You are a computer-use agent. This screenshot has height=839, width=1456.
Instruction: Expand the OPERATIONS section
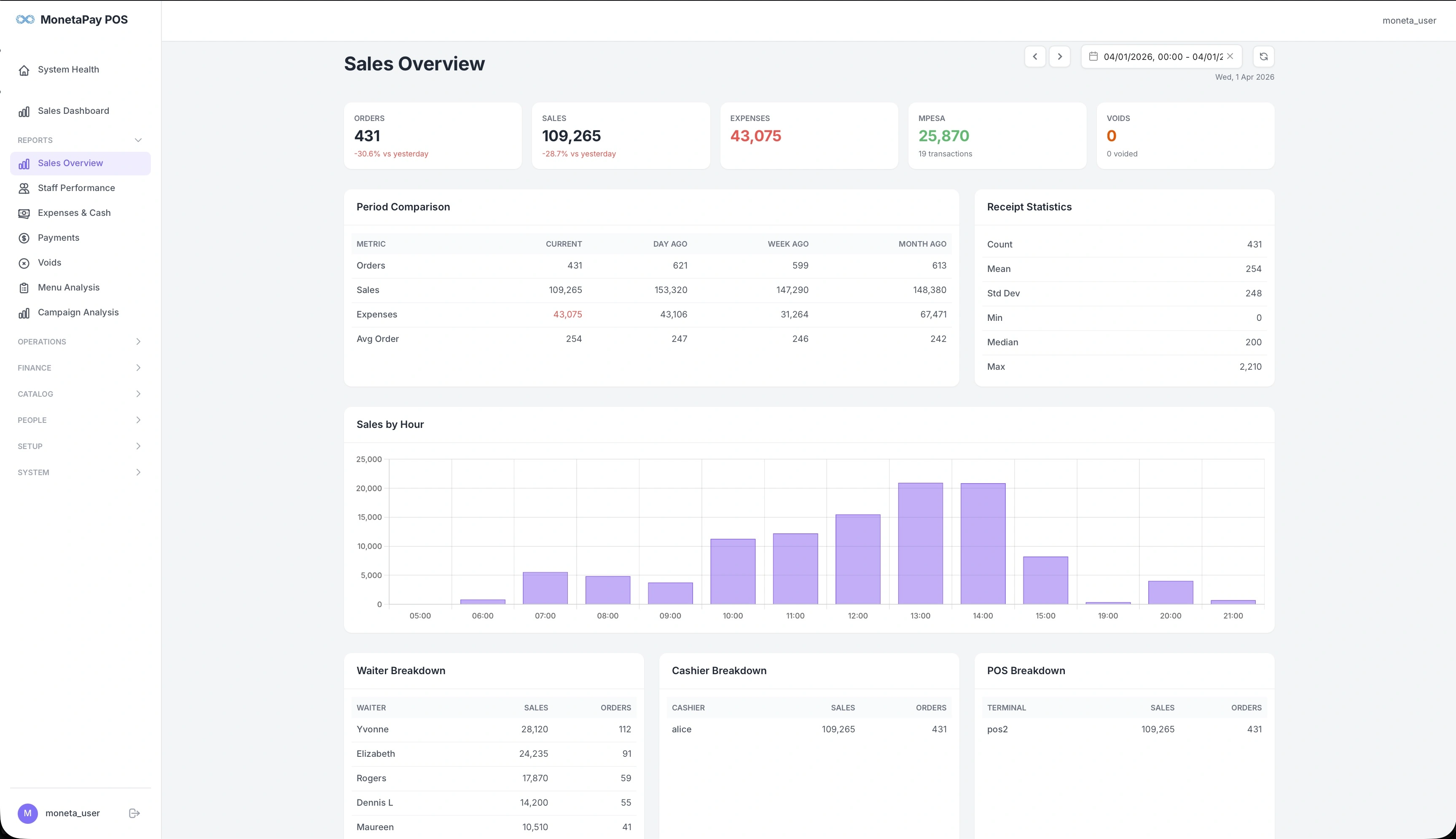coord(80,342)
